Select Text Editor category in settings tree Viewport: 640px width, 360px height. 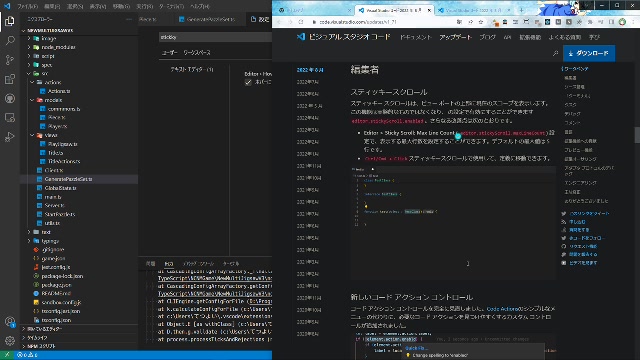[x=192, y=69]
